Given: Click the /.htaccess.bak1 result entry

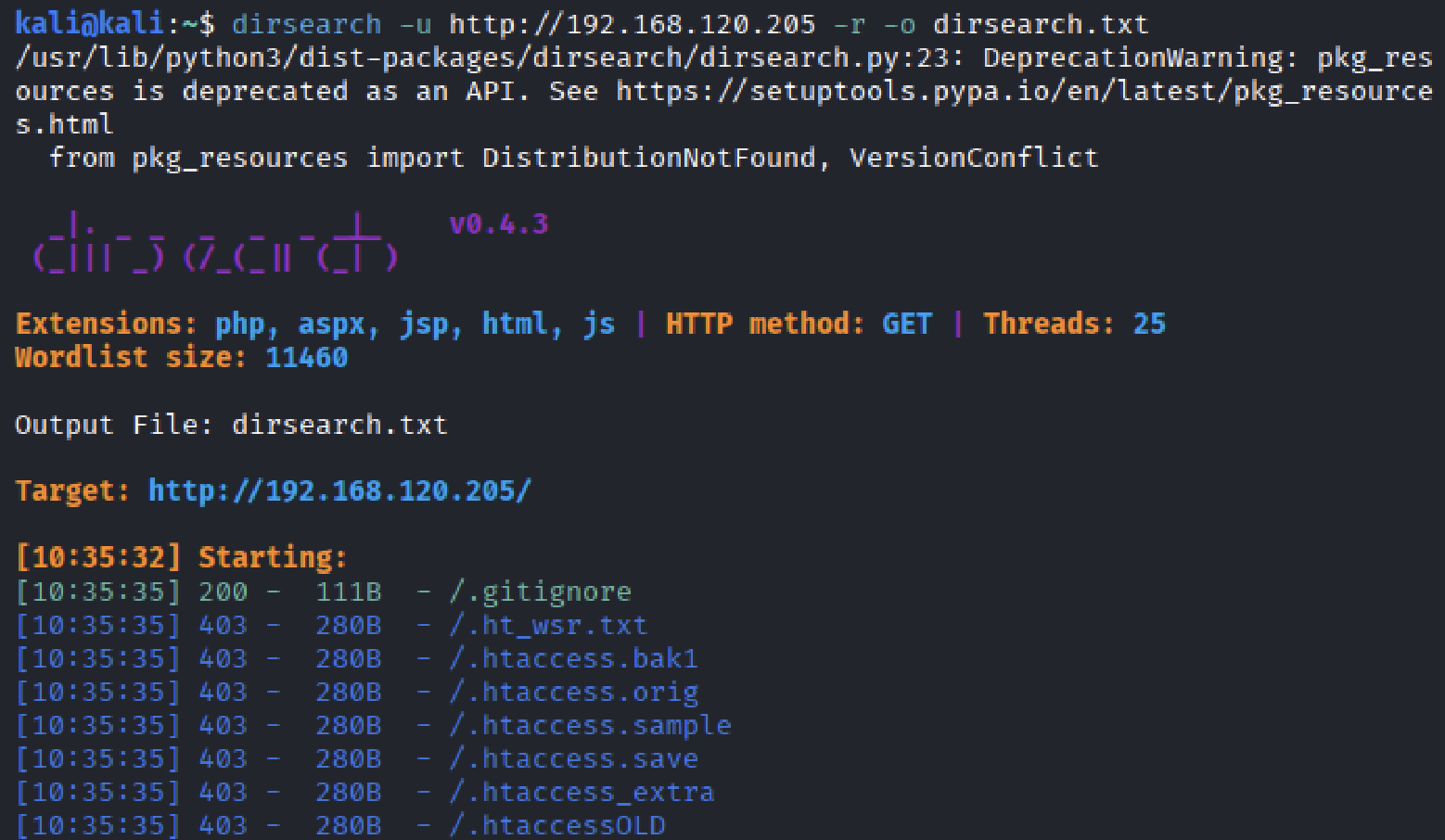Looking at the screenshot, I should coord(573,658).
